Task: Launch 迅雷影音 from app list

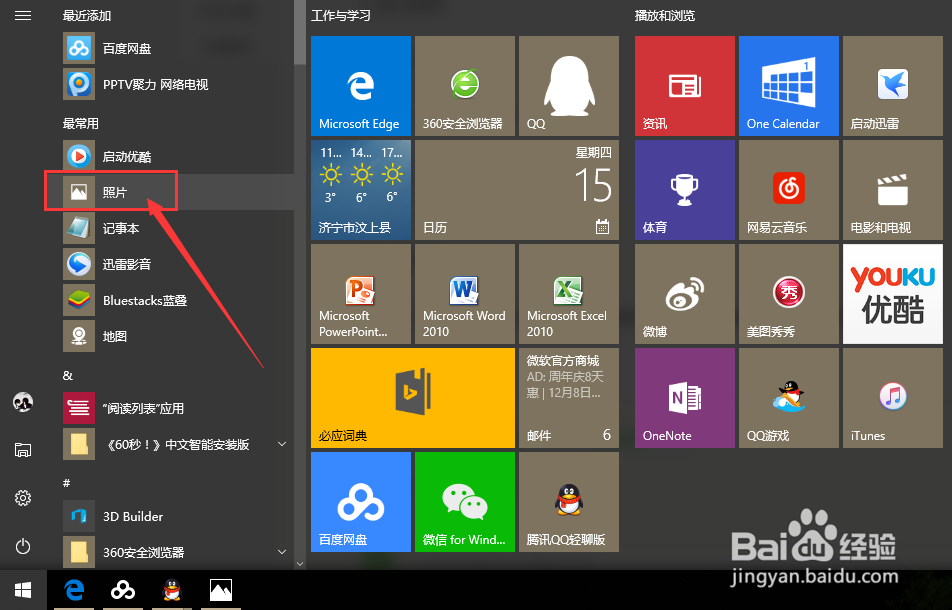Action: 176,264
